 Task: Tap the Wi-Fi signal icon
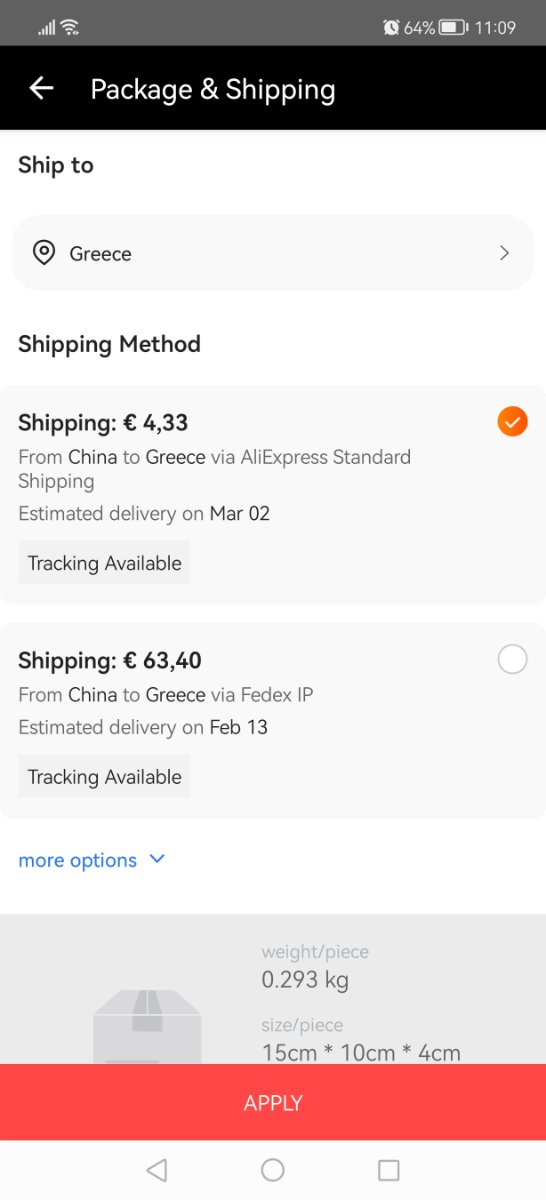click(x=70, y=27)
